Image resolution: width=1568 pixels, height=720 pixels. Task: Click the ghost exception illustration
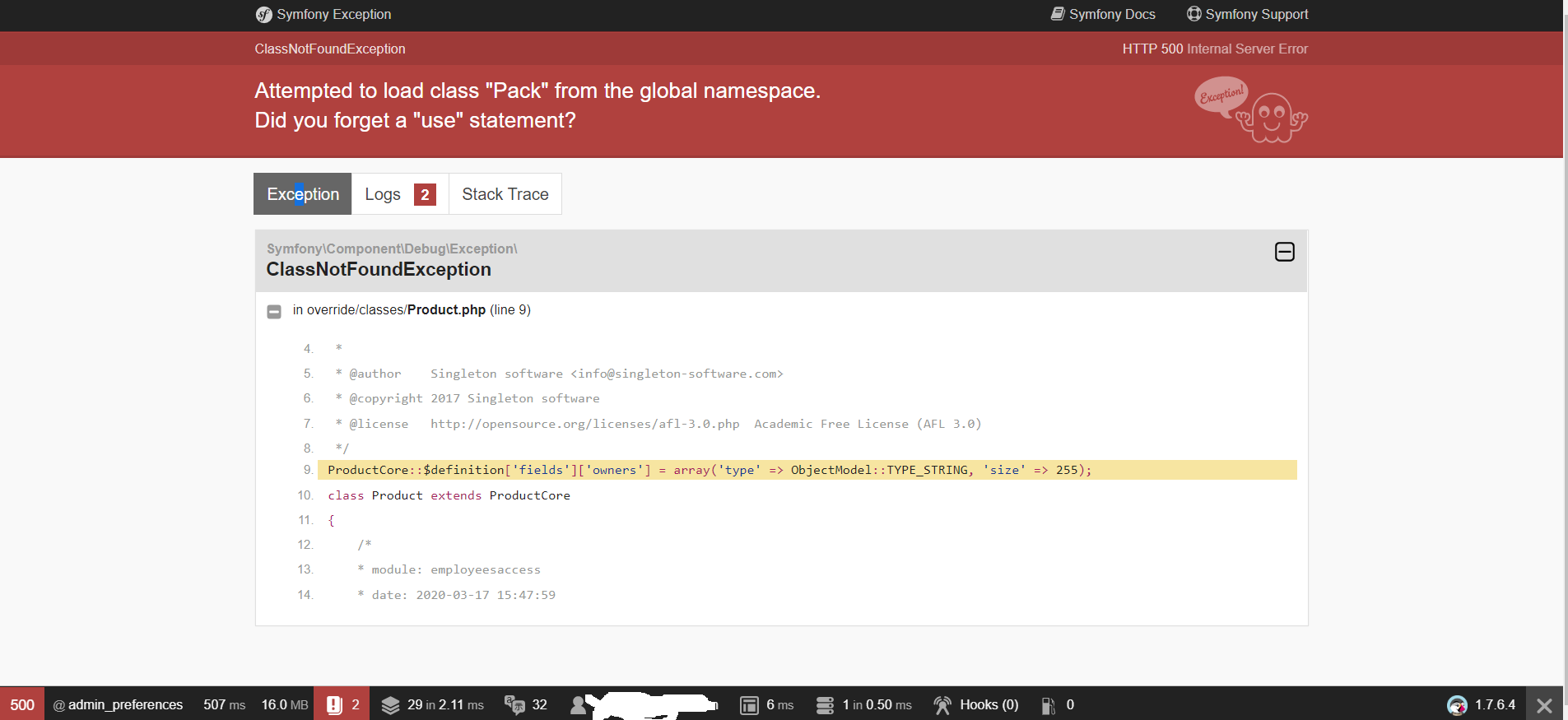pos(1251,109)
